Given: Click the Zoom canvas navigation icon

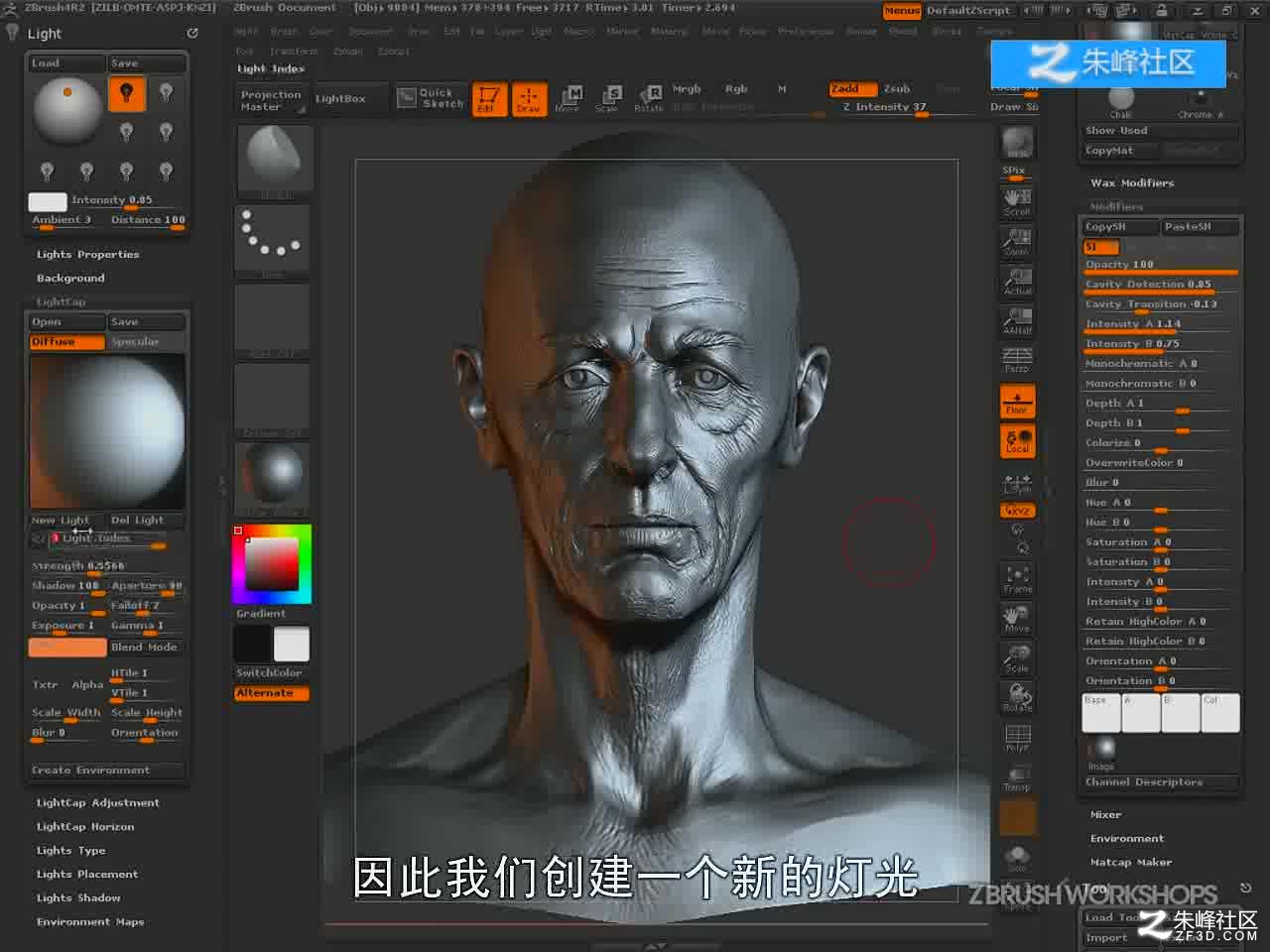Looking at the screenshot, I should click(1017, 241).
